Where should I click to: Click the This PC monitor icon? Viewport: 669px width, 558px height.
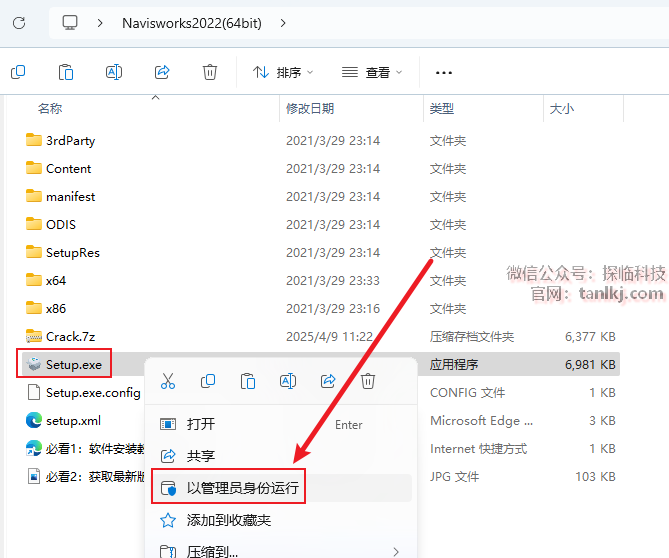coord(70,23)
